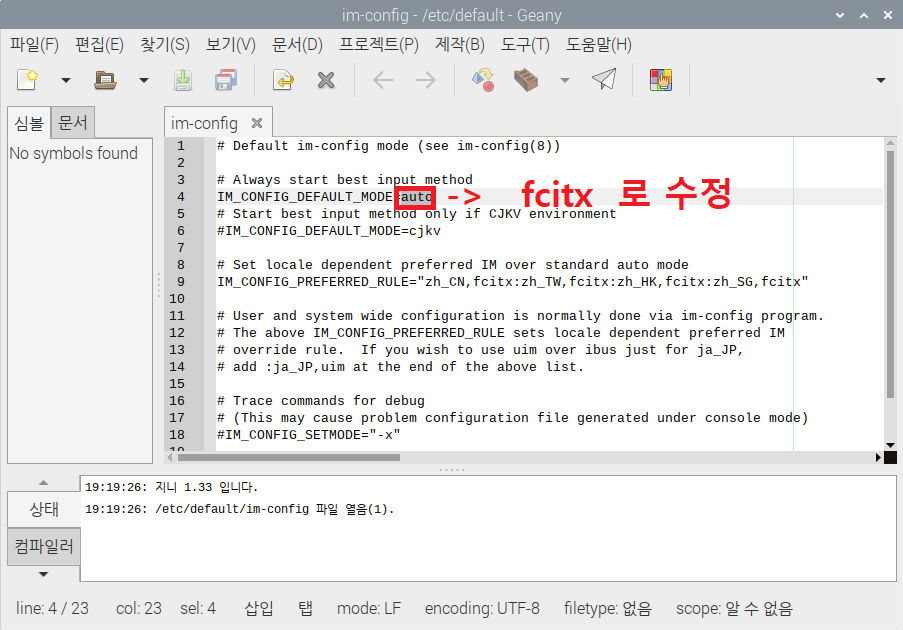The width and height of the screenshot is (903, 630).
Task: Open the 도구(T) menu
Action: pos(525,44)
